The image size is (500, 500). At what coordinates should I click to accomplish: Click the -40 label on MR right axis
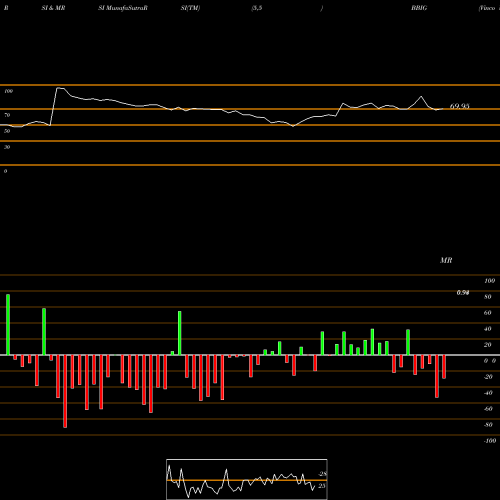(x=488, y=393)
